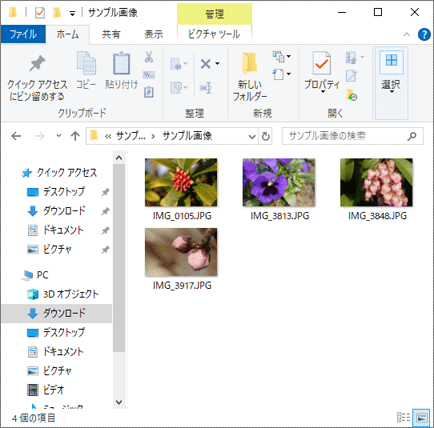434x428 pixels.
Task: Click the Delete X icon
Action: tap(205, 64)
